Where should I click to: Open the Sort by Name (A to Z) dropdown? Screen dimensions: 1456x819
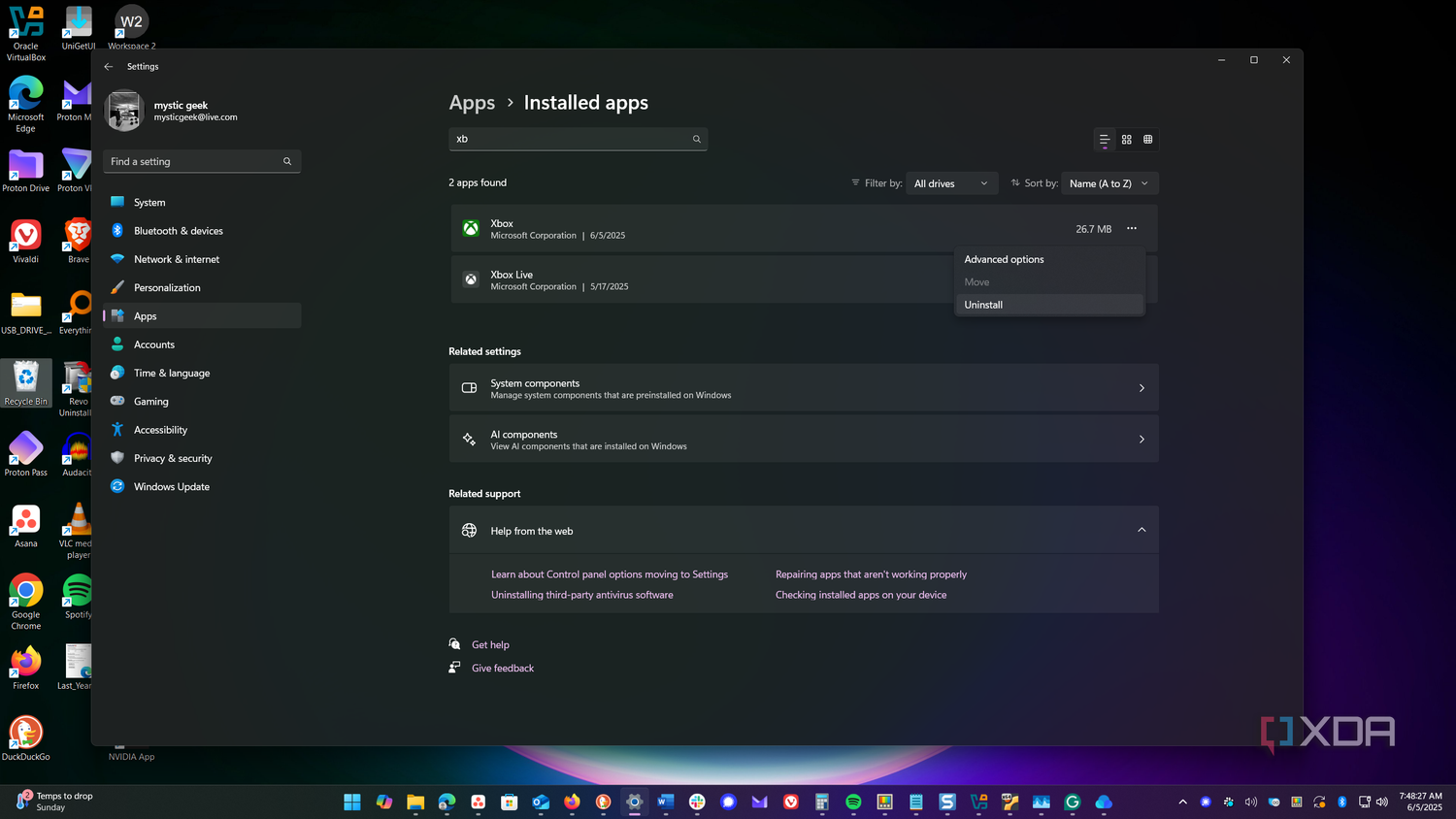click(1109, 183)
